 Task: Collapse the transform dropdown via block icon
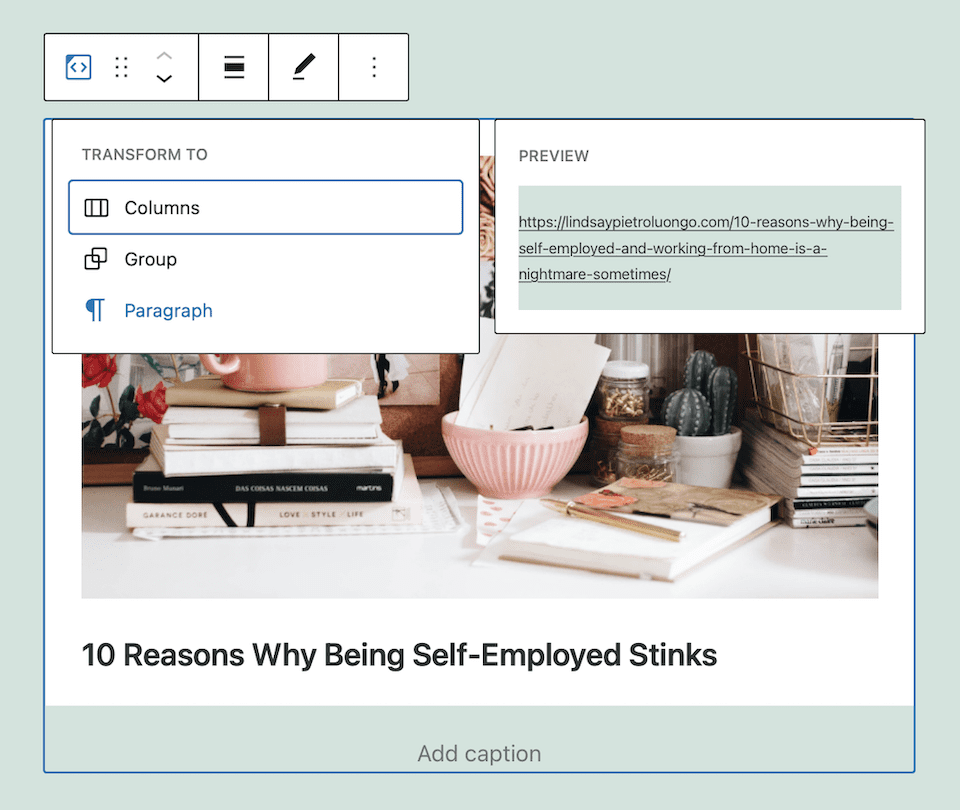coord(78,67)
